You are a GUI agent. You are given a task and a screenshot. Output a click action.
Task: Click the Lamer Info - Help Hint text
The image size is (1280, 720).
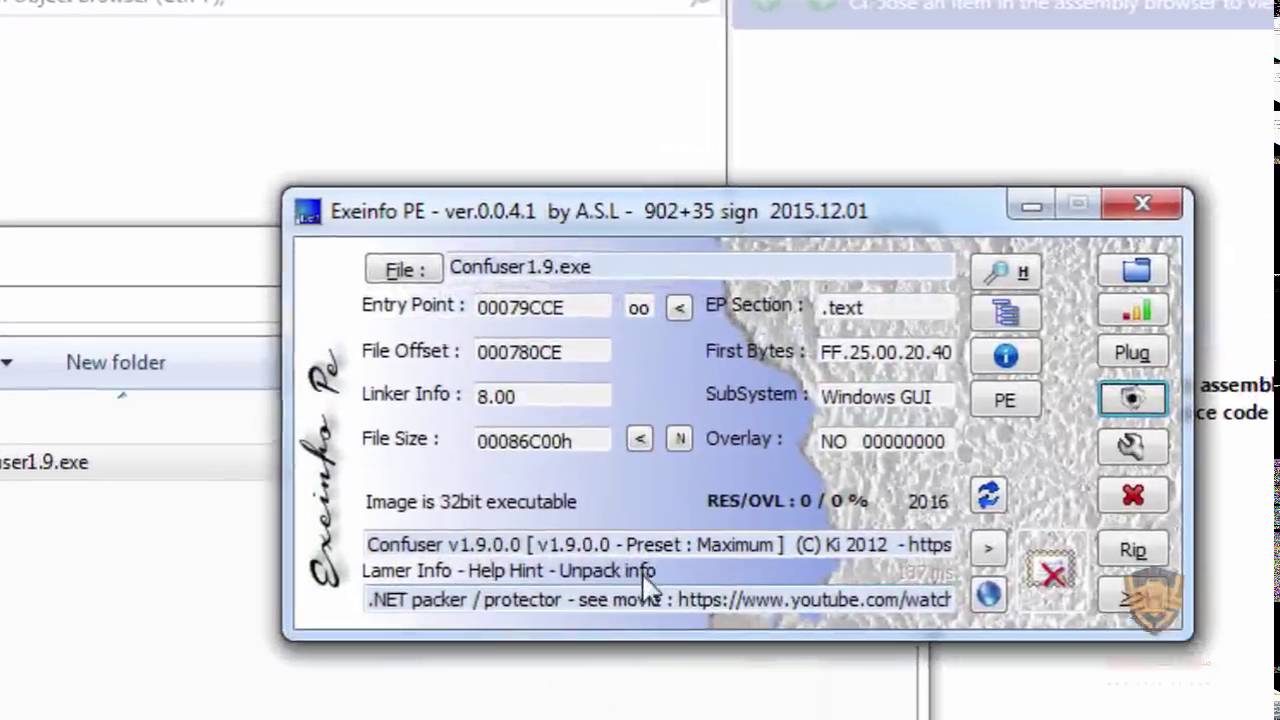[x=509, y=571]
